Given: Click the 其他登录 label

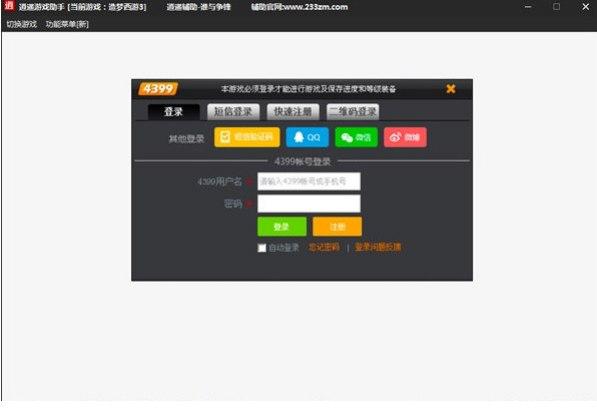Looking at the screenshot, I should pos(187,139).
